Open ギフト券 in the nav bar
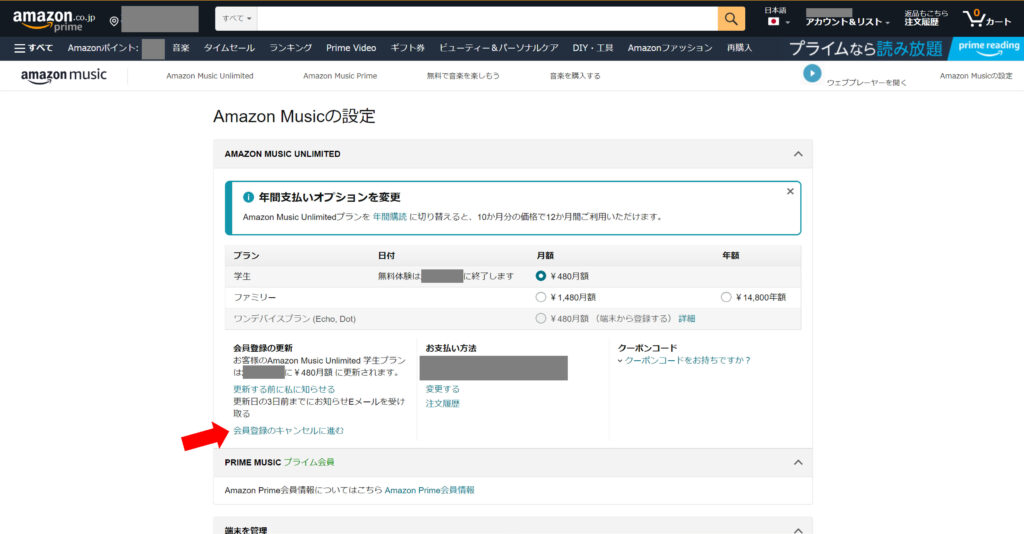Viewport: 1024px width, 534px height. tap(408, 48)
